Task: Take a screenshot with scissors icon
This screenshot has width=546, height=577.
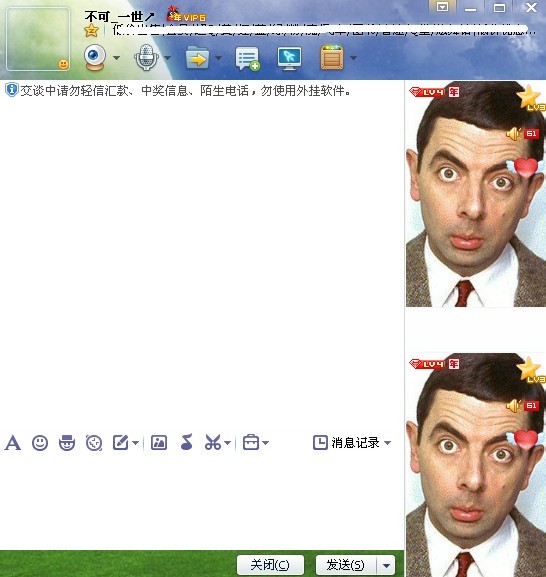Action: [213, 443]
